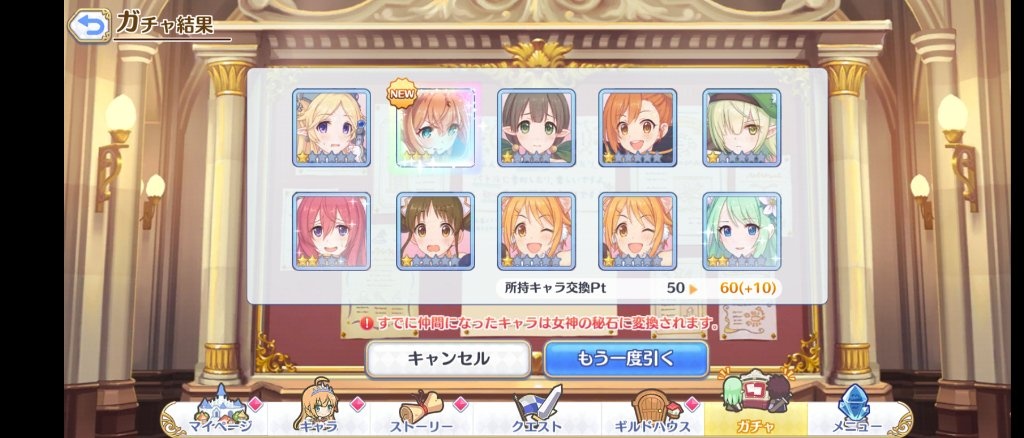The image size is (1024, 438).
Task: Open the クエスト sword and flag icon
Action: (537, 410)
